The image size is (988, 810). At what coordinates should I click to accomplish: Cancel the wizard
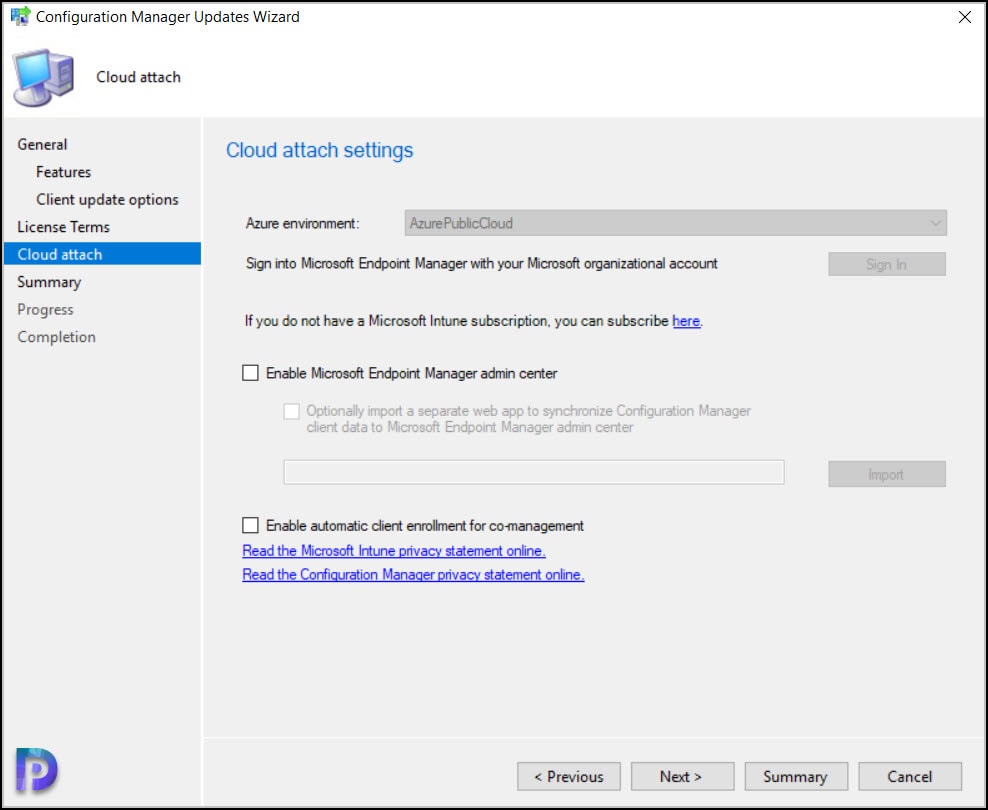910,777
